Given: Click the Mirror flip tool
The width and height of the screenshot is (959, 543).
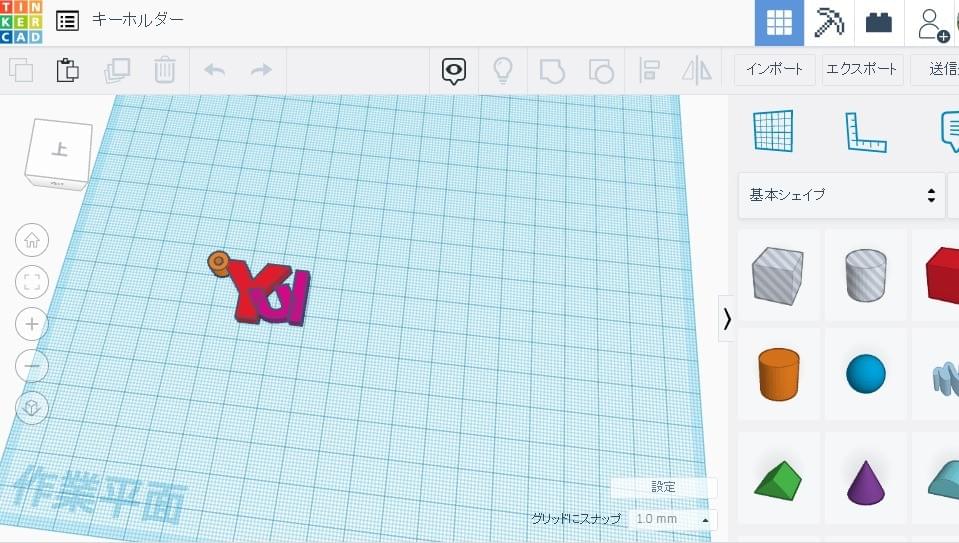Looking at the screenshot, I should click(x=697, y=70).
